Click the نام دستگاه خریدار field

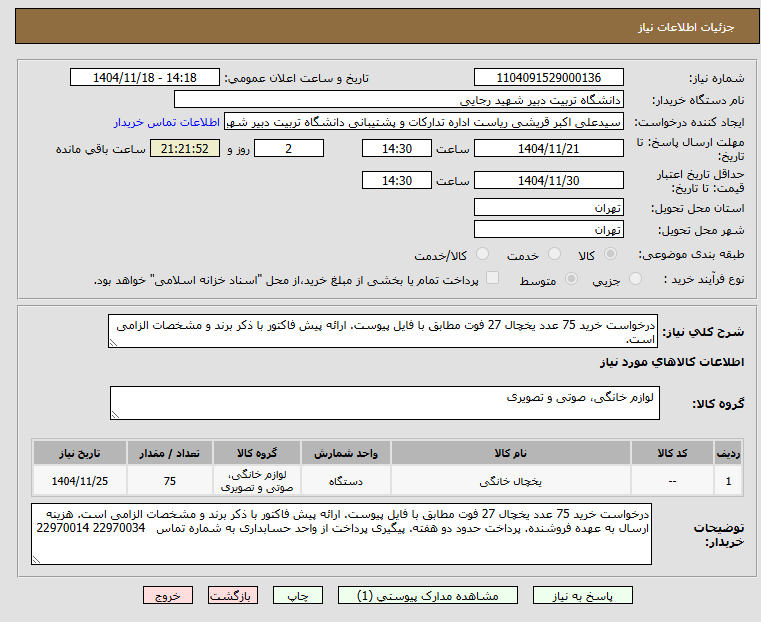coord(398,99)
